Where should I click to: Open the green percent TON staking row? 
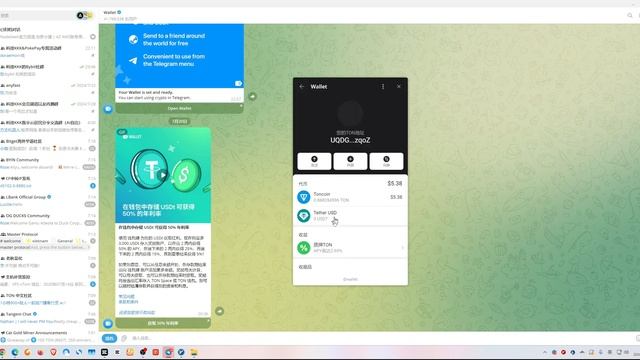point(350,247)
